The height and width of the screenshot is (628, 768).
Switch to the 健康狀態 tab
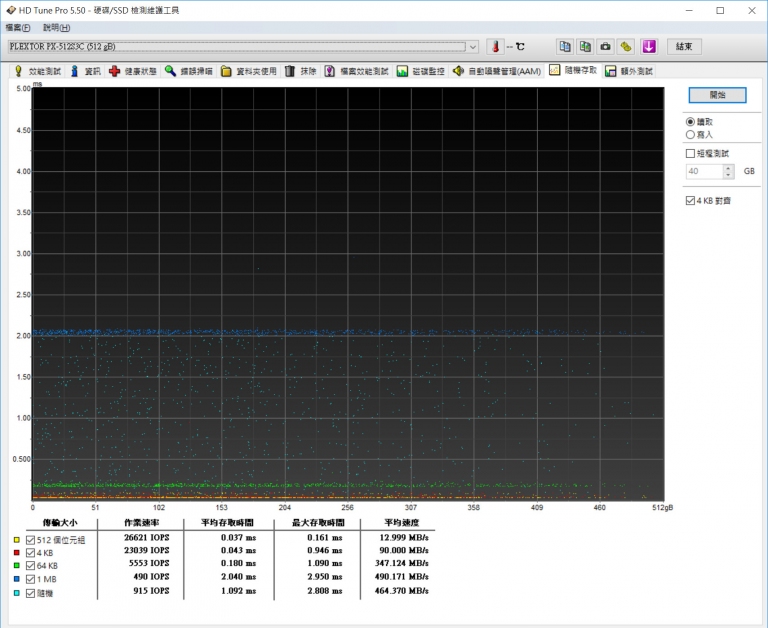click(133, 71)
